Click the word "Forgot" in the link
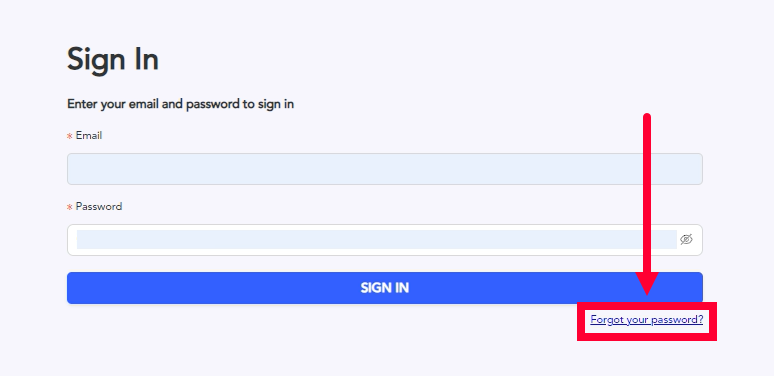Screen dimensions: 774x376 [607, 320]
